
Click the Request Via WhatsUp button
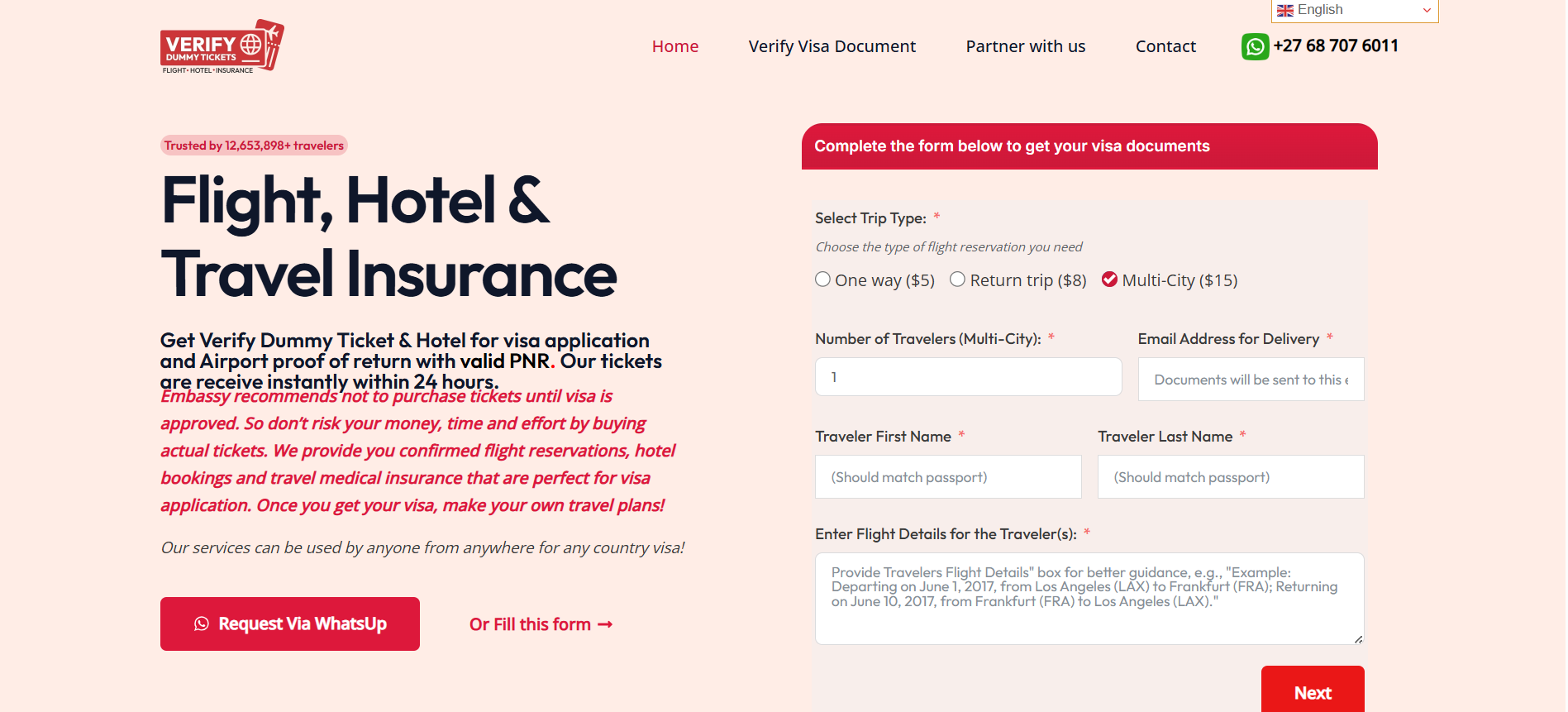click(289, 624)
